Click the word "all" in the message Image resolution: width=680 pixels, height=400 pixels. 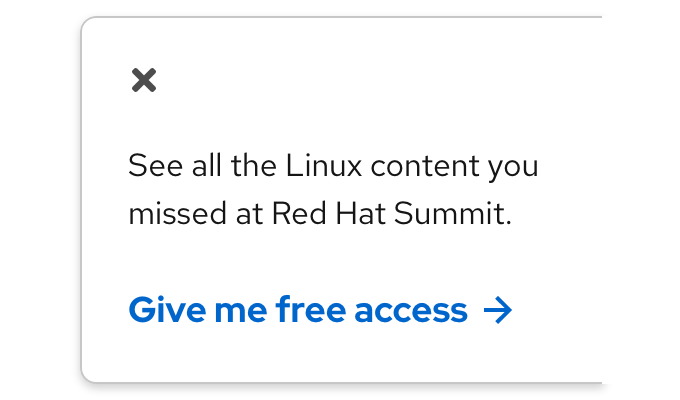pyautogui.click(x=200, y=166)
